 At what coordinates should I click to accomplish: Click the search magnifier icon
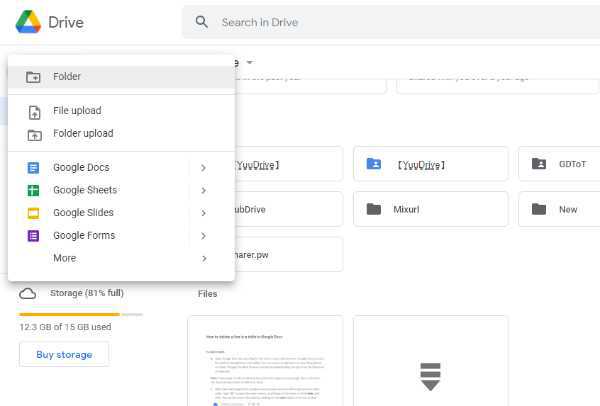tap(202, 22)
